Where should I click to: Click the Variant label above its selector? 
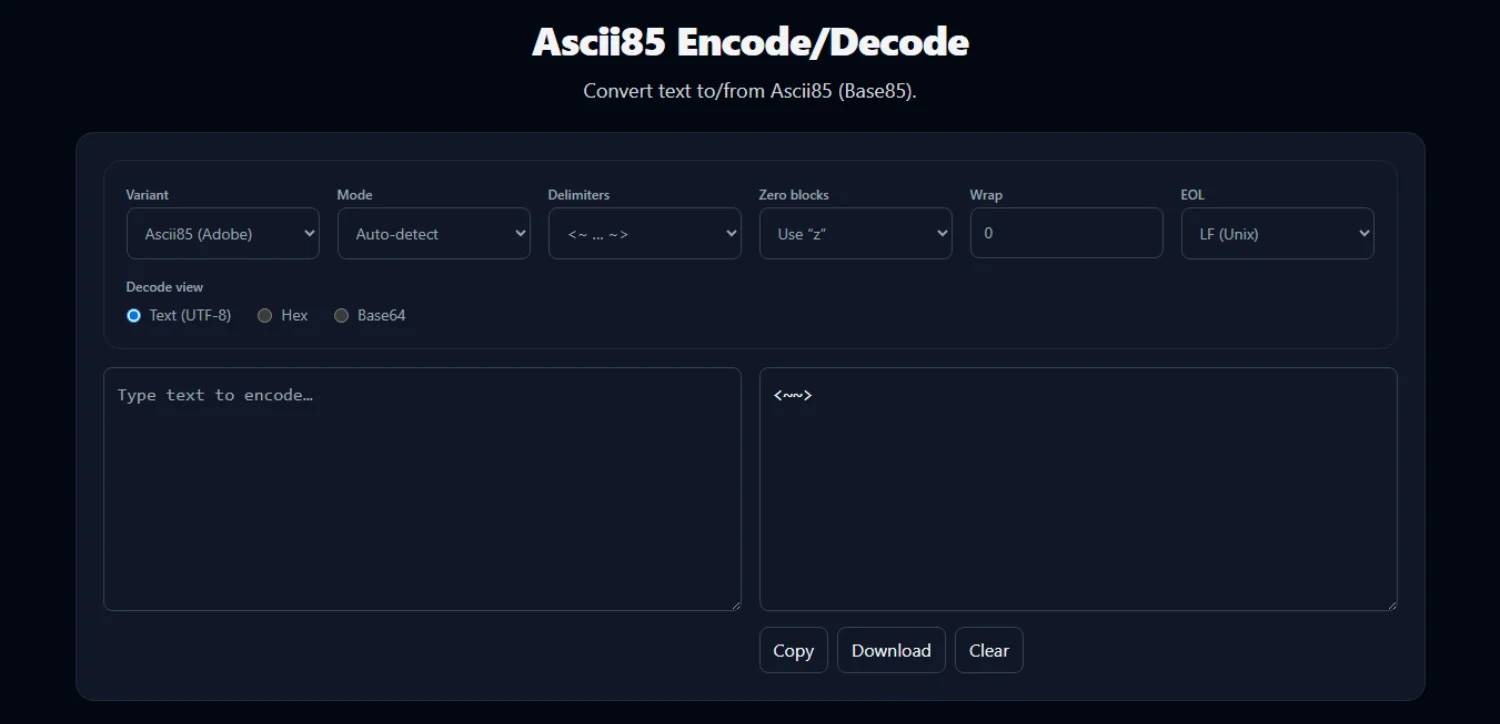pyautogui.click(x=146, y=194)
